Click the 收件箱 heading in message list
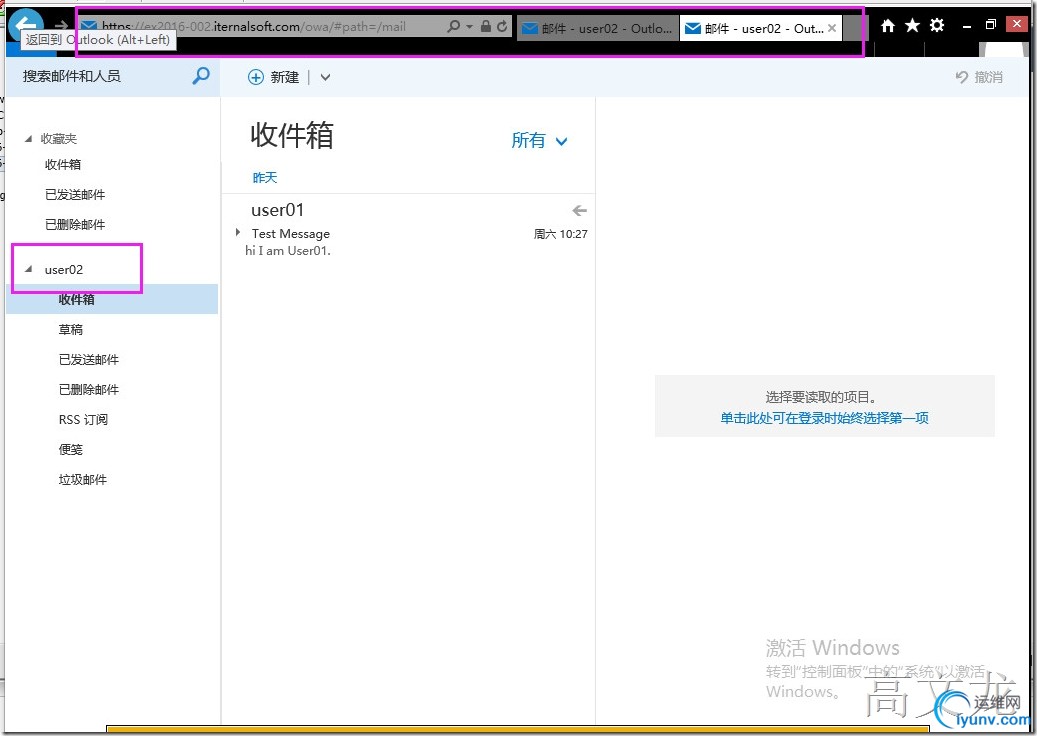Viewport: 1037px width, 736px height. 292,135
